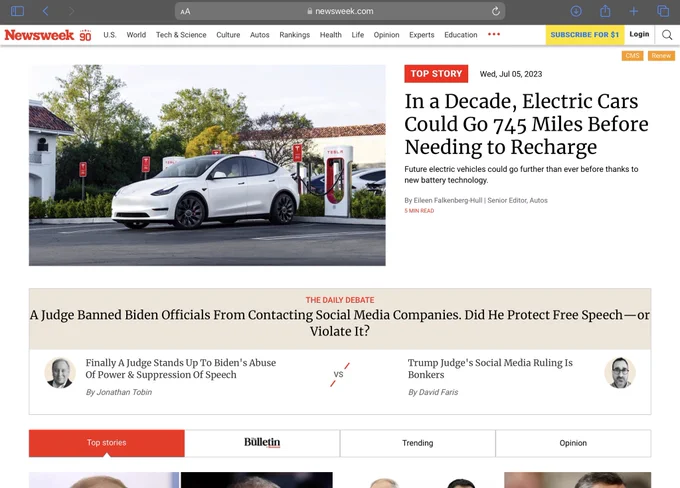This screenshot has height=488, width=680.
Task: Click The Daily Debate label
Action: click(x=340, y=300)
